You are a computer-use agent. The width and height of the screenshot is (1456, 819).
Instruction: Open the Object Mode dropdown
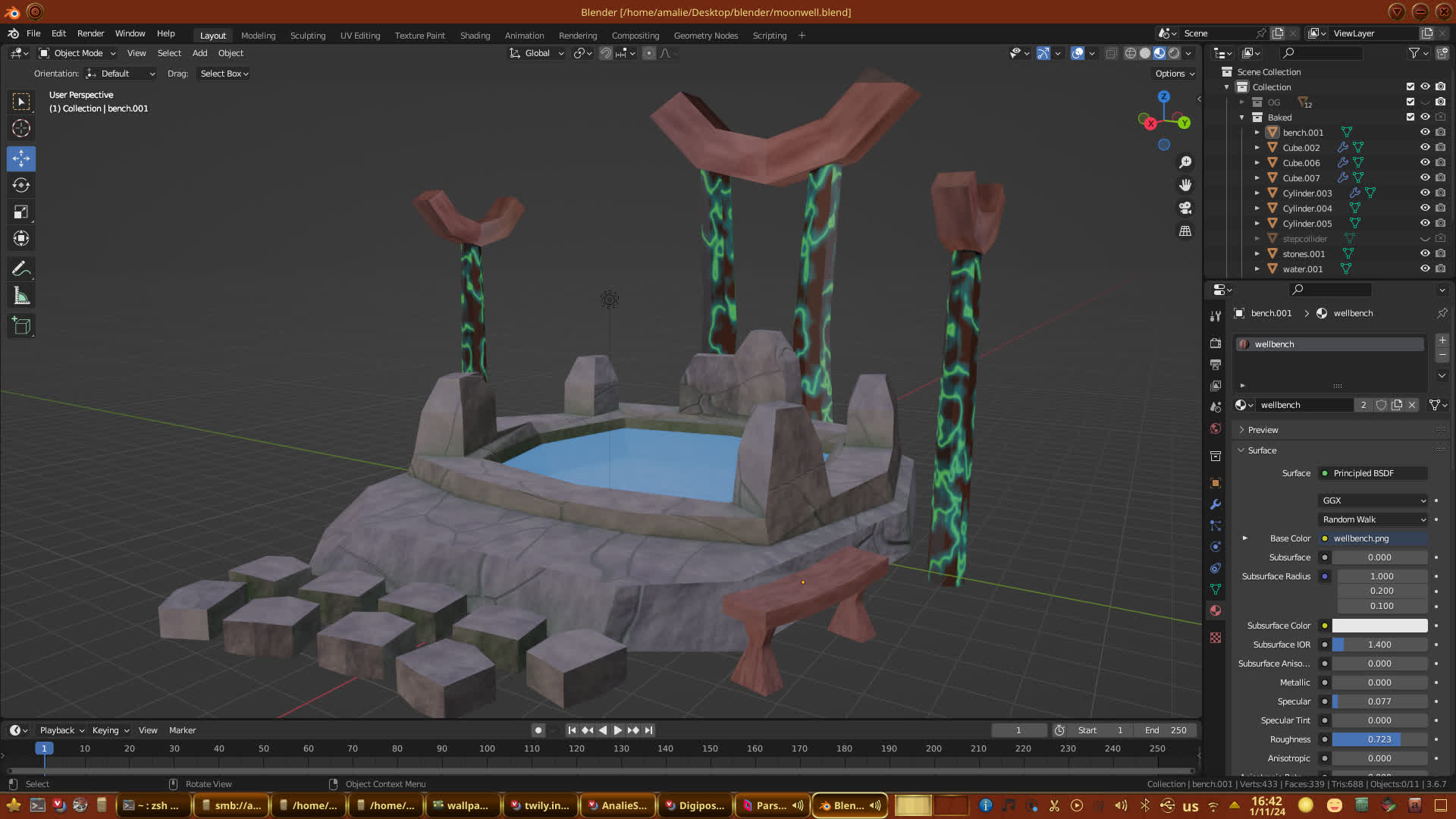(77, 53)
